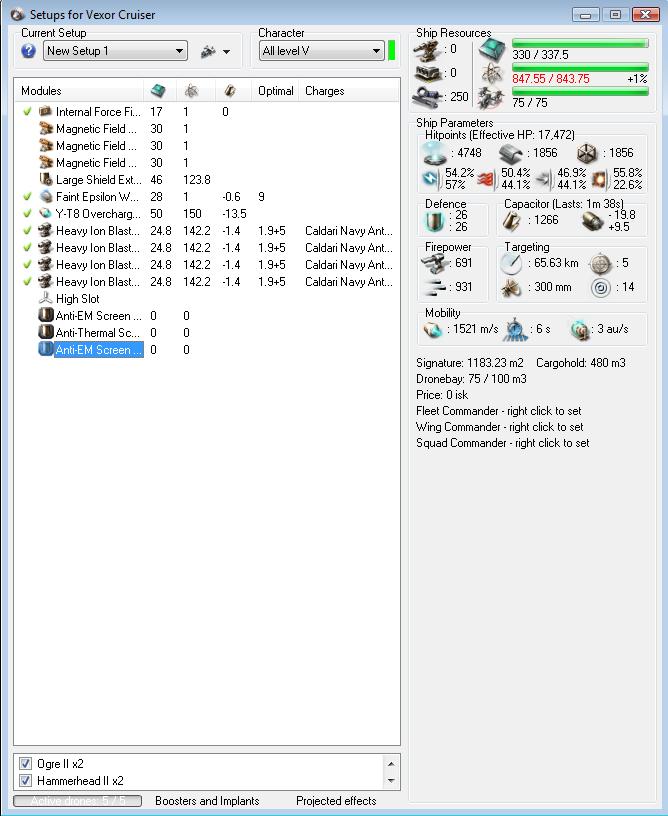Click Squad Commander right click to set

[x=503, y=443]
